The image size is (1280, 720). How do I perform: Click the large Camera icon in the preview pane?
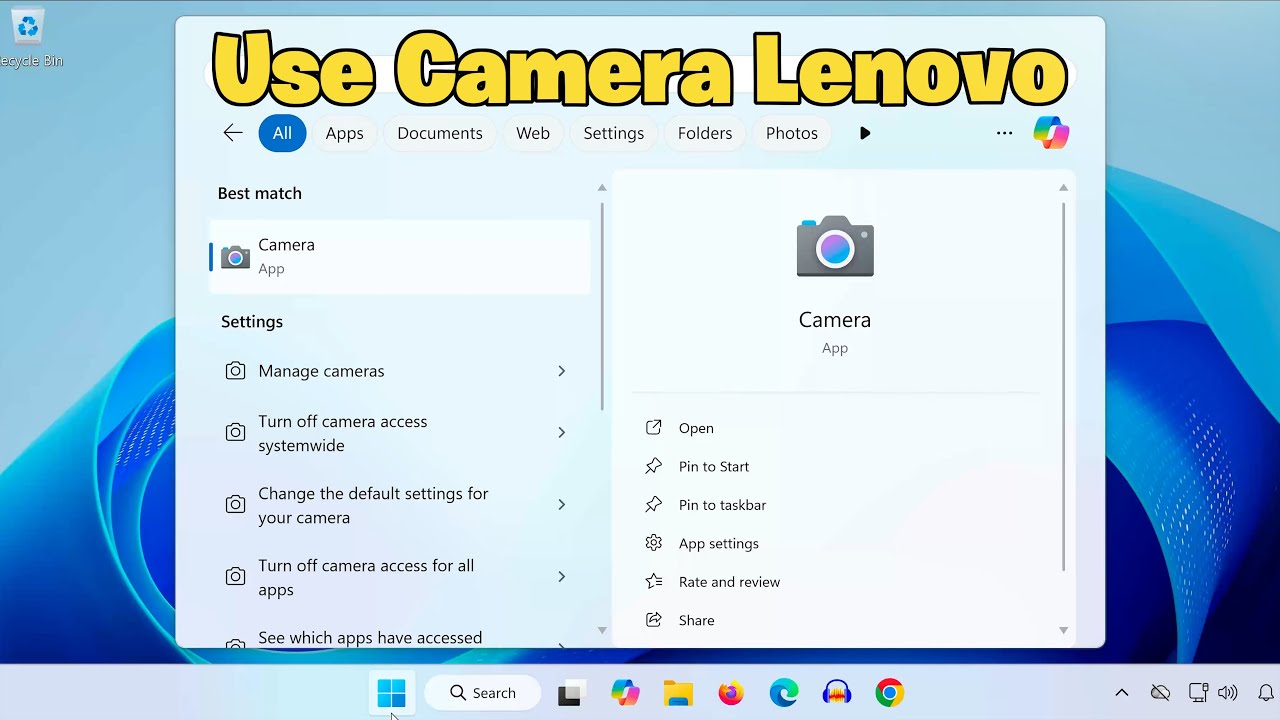835,246
